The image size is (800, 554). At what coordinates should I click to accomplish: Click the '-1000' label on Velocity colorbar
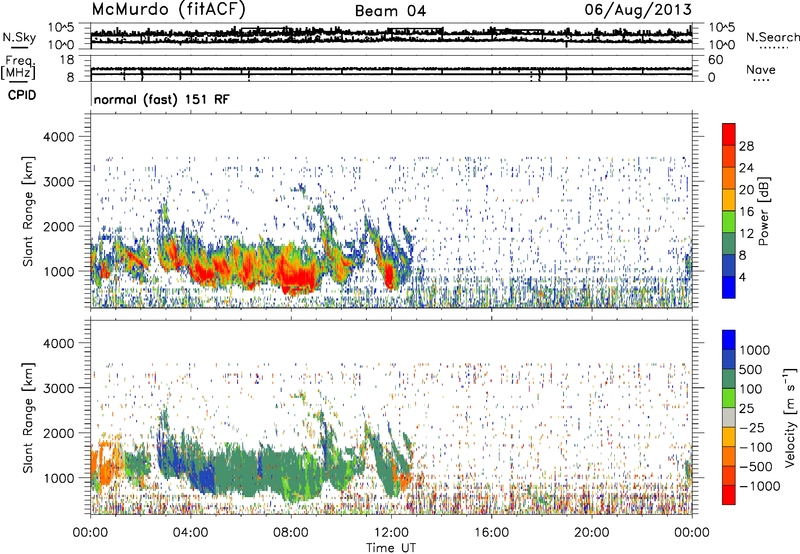click(x=760, y=486)
